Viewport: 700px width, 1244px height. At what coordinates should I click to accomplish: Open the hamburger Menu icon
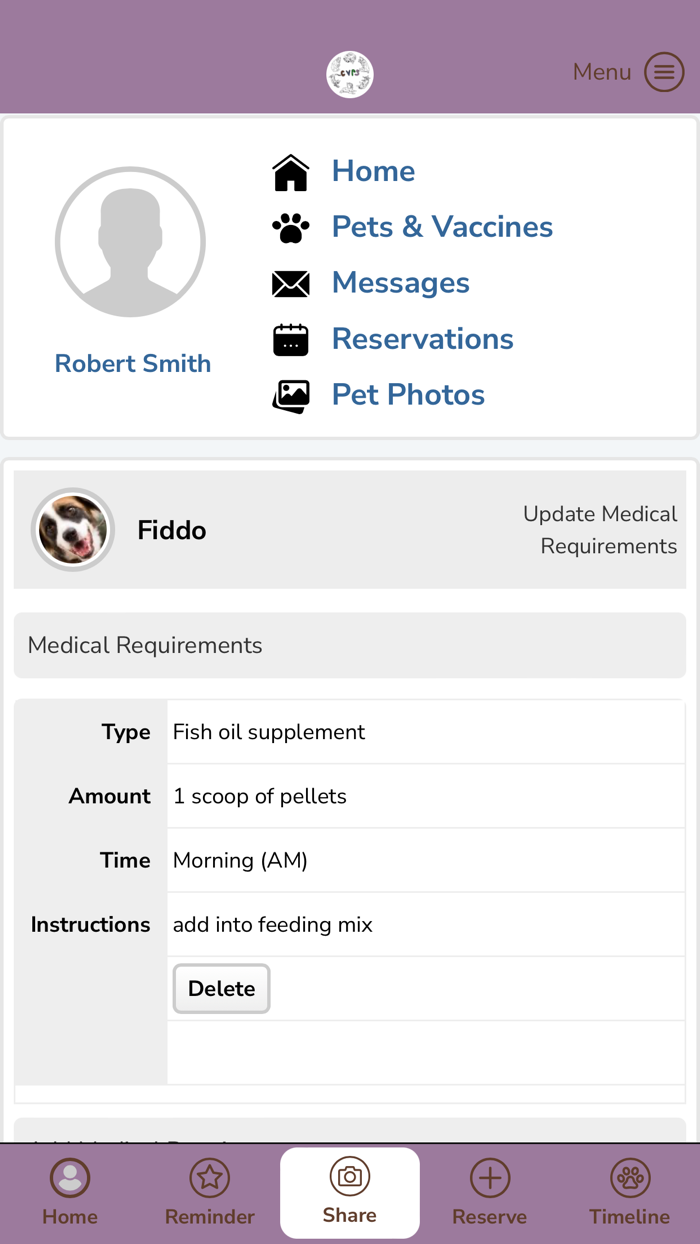point(664,72)
